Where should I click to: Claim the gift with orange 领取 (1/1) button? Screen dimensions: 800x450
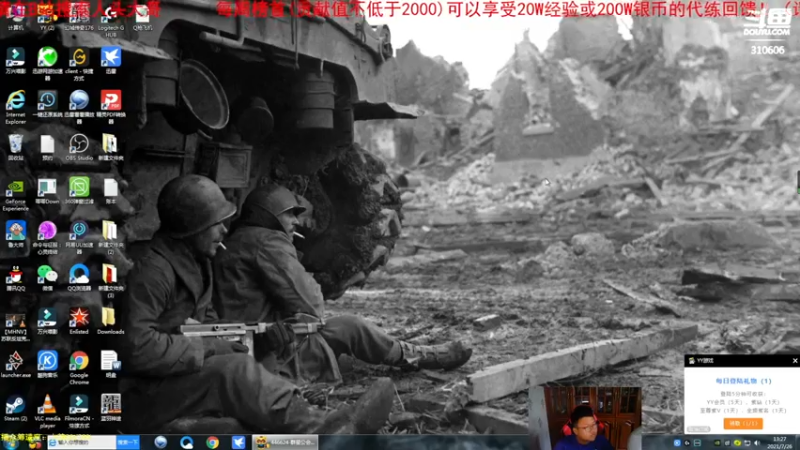click(743, 423)
